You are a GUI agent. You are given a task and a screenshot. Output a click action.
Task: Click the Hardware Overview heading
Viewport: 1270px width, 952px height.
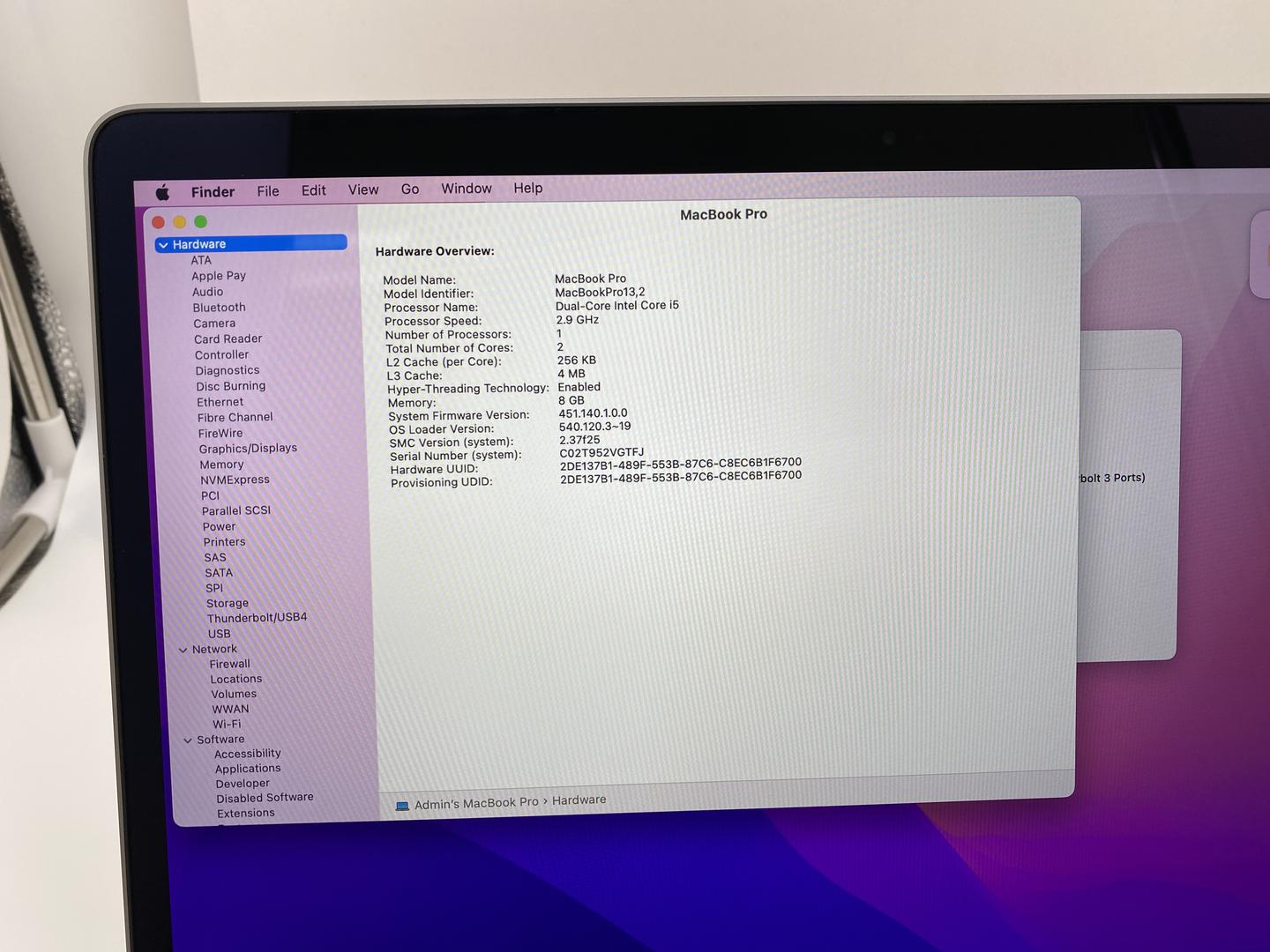point(435,251)
